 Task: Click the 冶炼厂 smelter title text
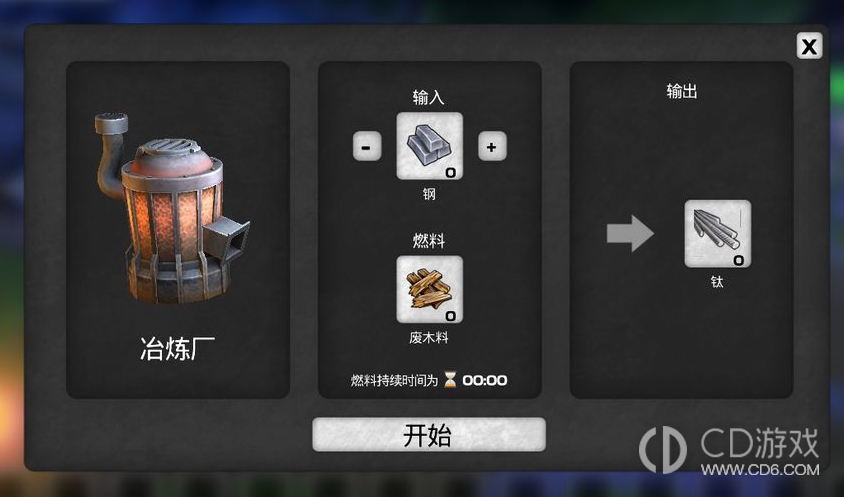click(x=178, y=349)
